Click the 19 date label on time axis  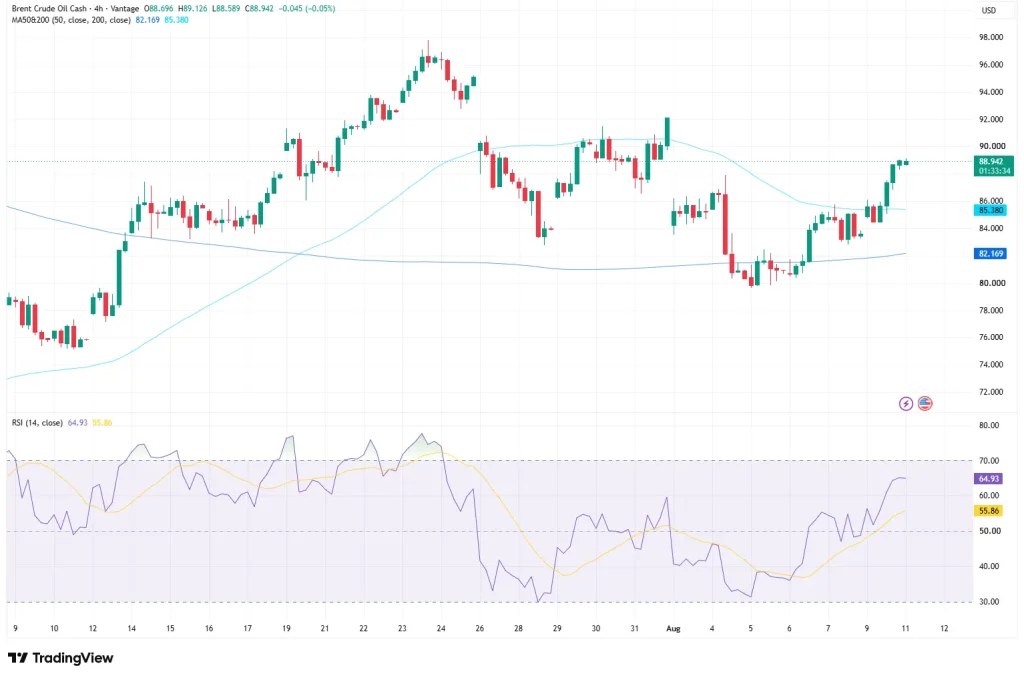tap(286, 628)
